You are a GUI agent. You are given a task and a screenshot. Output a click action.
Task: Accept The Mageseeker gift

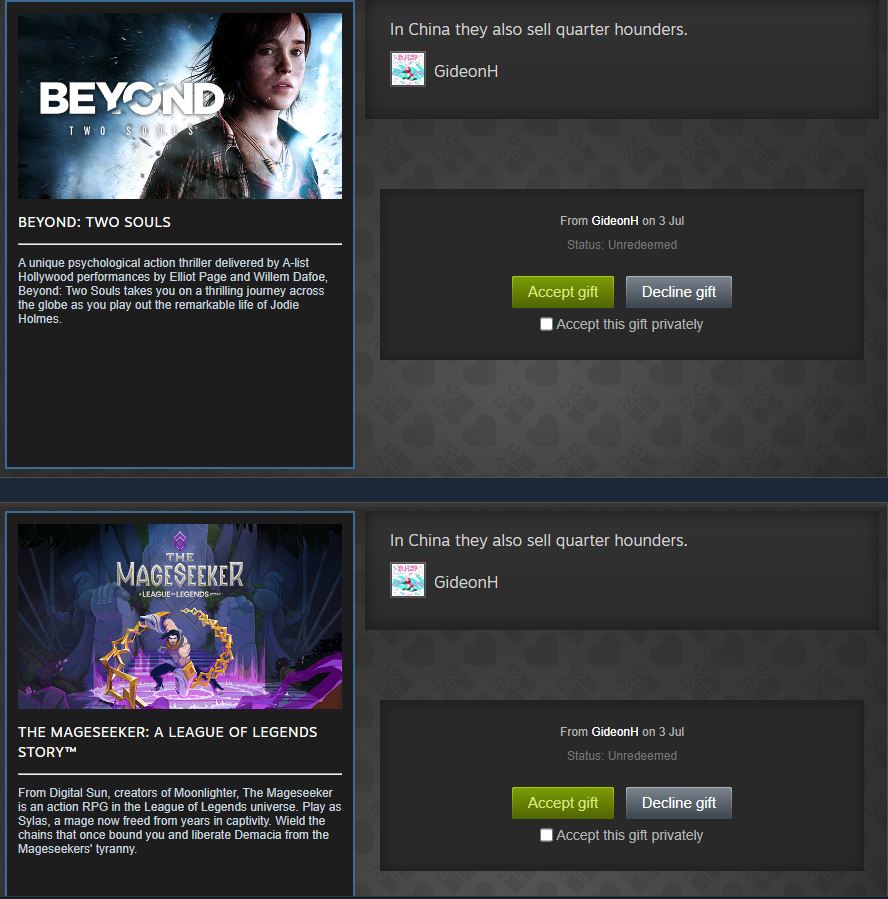click(562, 803)
